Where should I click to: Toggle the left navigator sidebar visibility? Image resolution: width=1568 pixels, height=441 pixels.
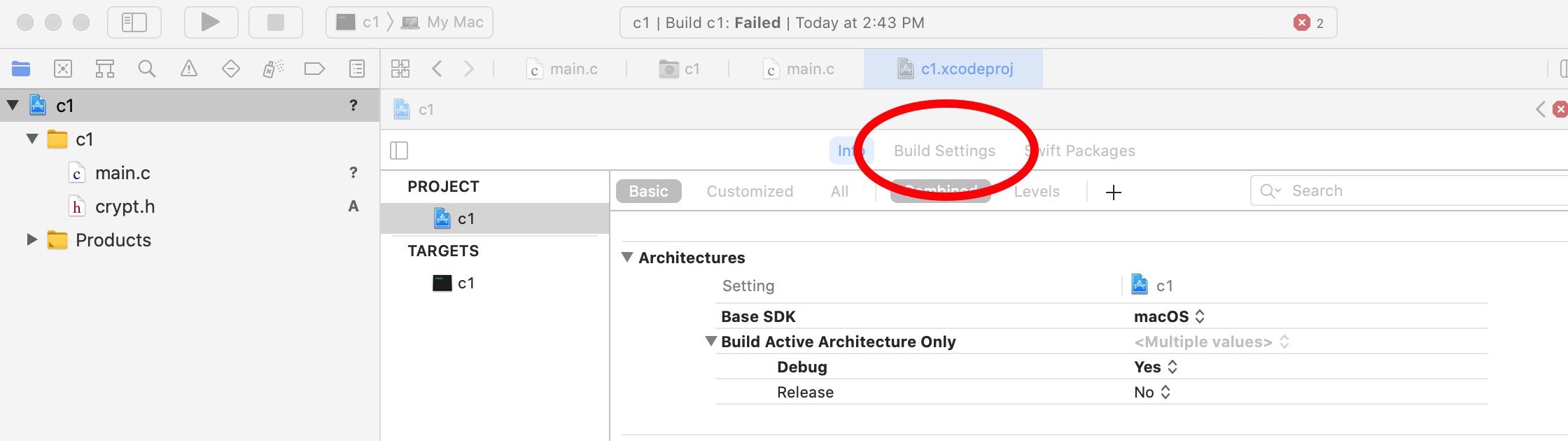tap(134, 22)
